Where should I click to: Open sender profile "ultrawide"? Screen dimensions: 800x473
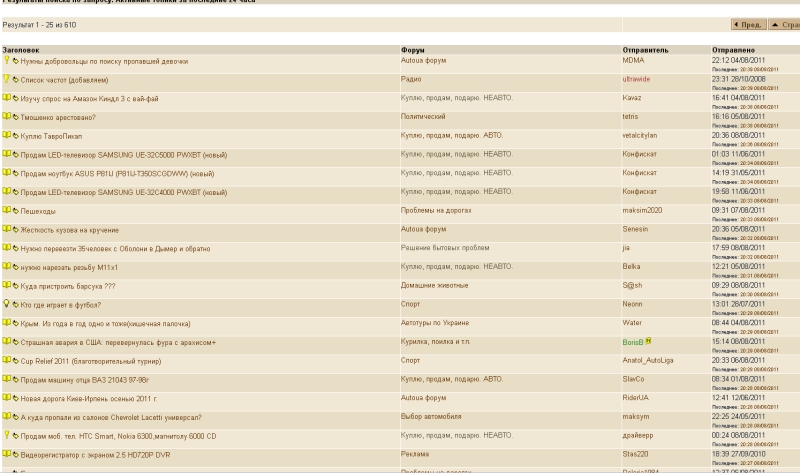637,80
